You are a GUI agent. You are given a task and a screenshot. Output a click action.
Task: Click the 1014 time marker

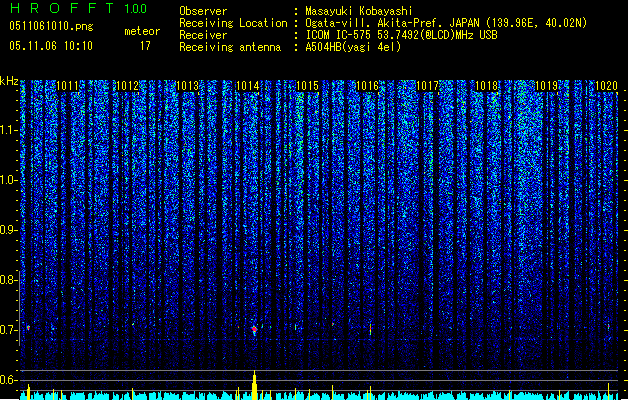tap(248, 86)
